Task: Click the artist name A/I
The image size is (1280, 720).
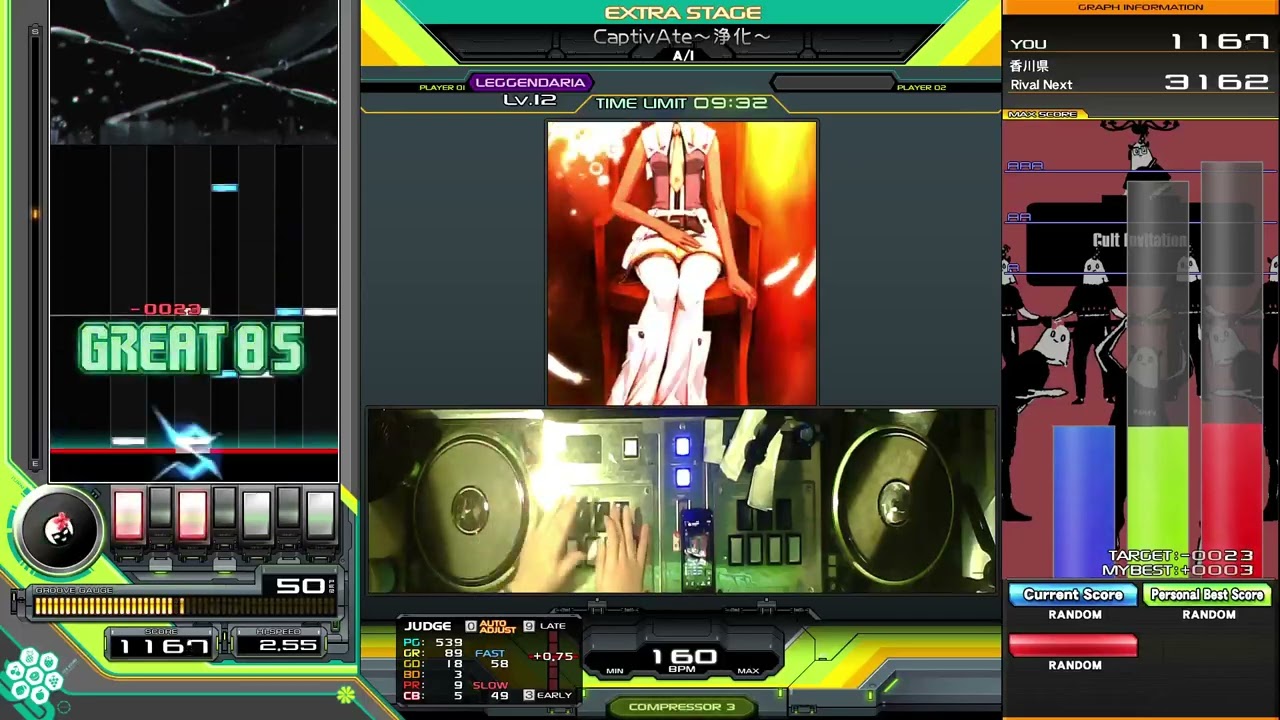Action: (683, 56)
